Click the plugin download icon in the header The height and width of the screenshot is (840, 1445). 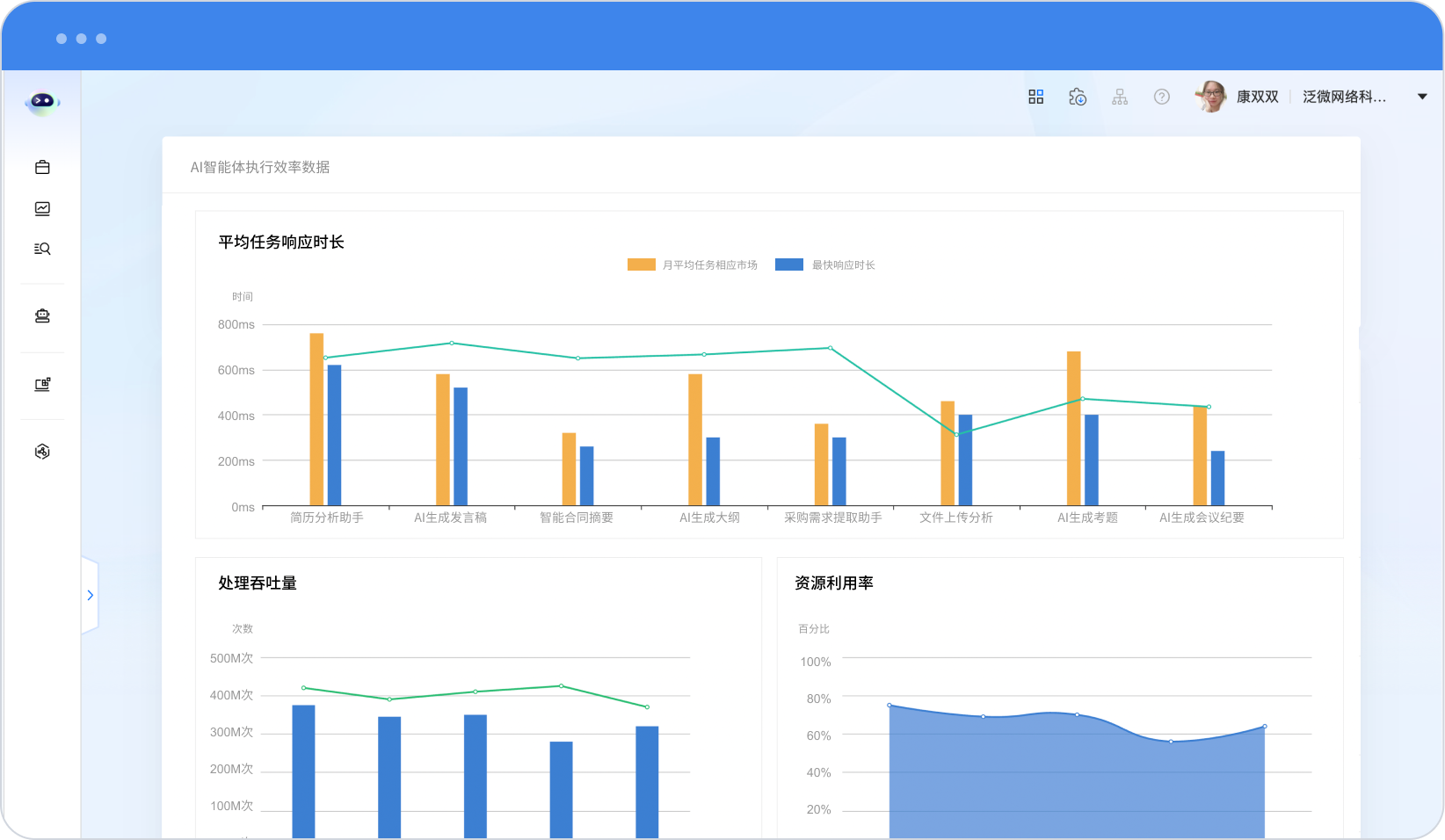coord(1078,97)
